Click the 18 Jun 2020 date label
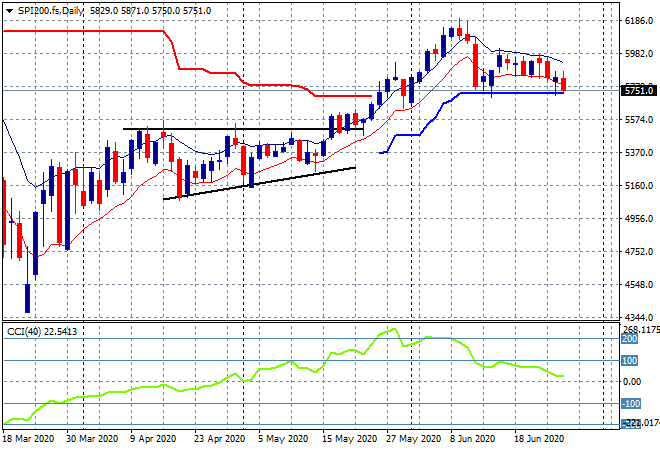Screen dimensions: 660x450 539,439
